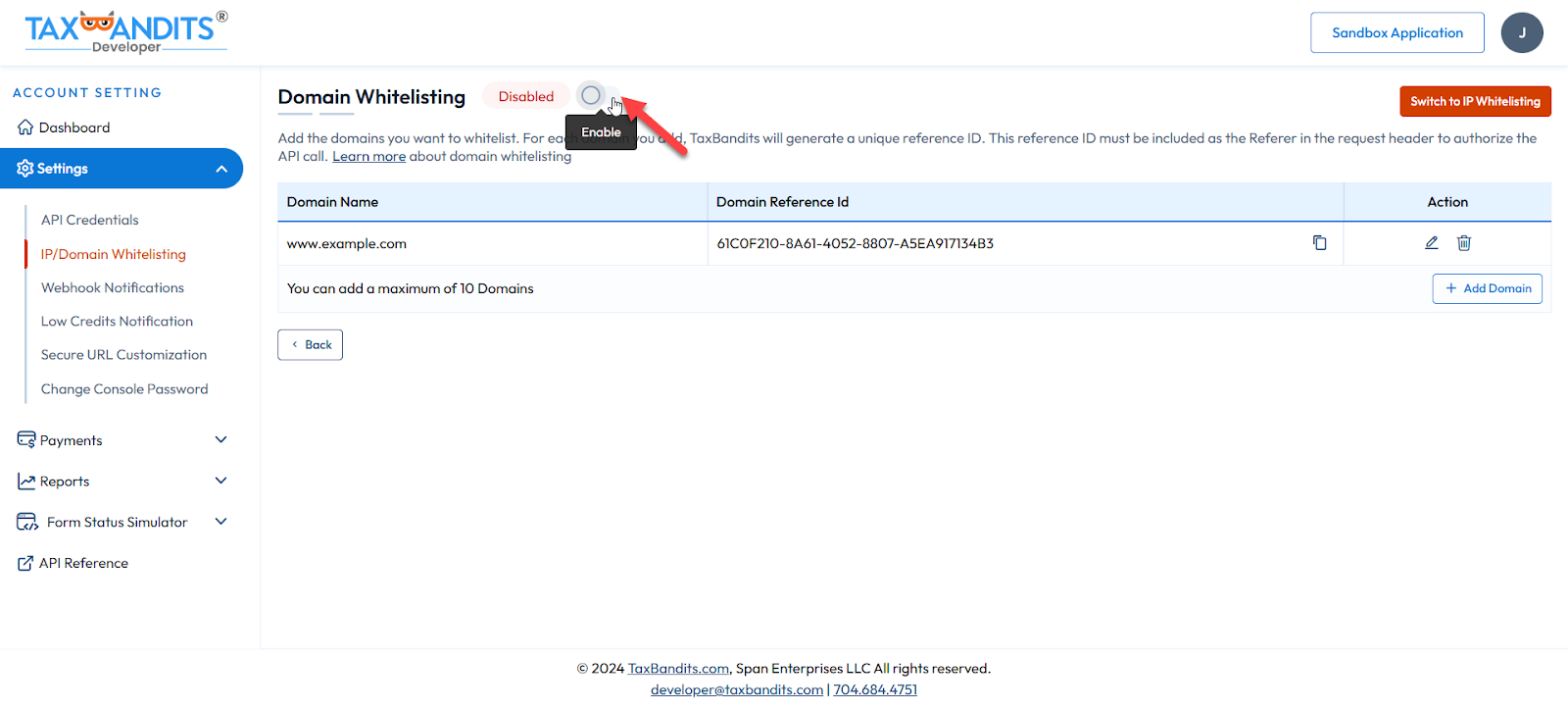Click the Payments card icon
The width and height of the screenshot is (1568, 710).
pos(26,439)
